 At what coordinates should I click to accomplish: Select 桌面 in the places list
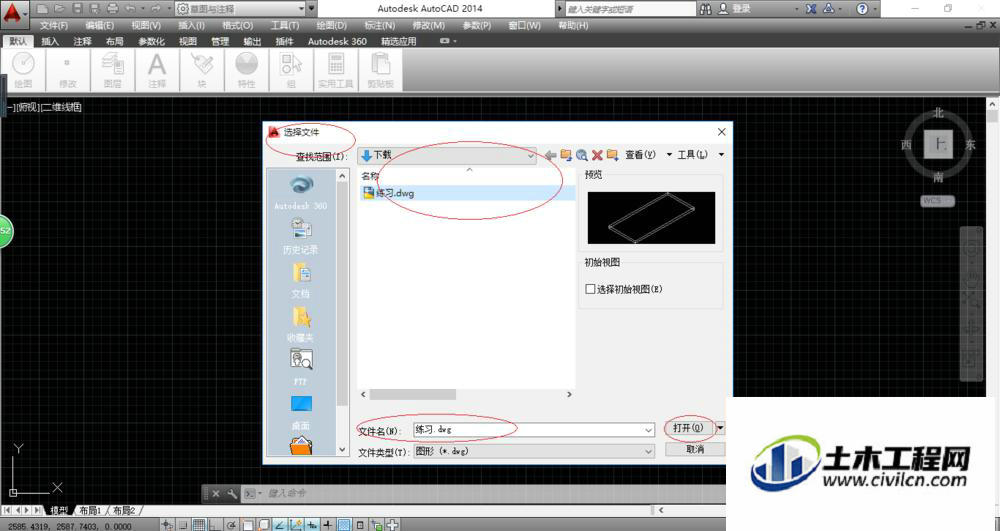(x=300, y=412)
